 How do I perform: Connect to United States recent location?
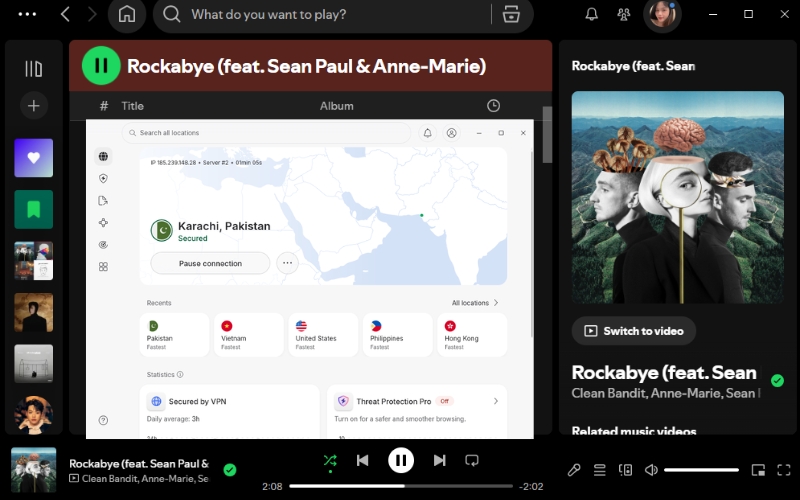(x=323, y=335)
